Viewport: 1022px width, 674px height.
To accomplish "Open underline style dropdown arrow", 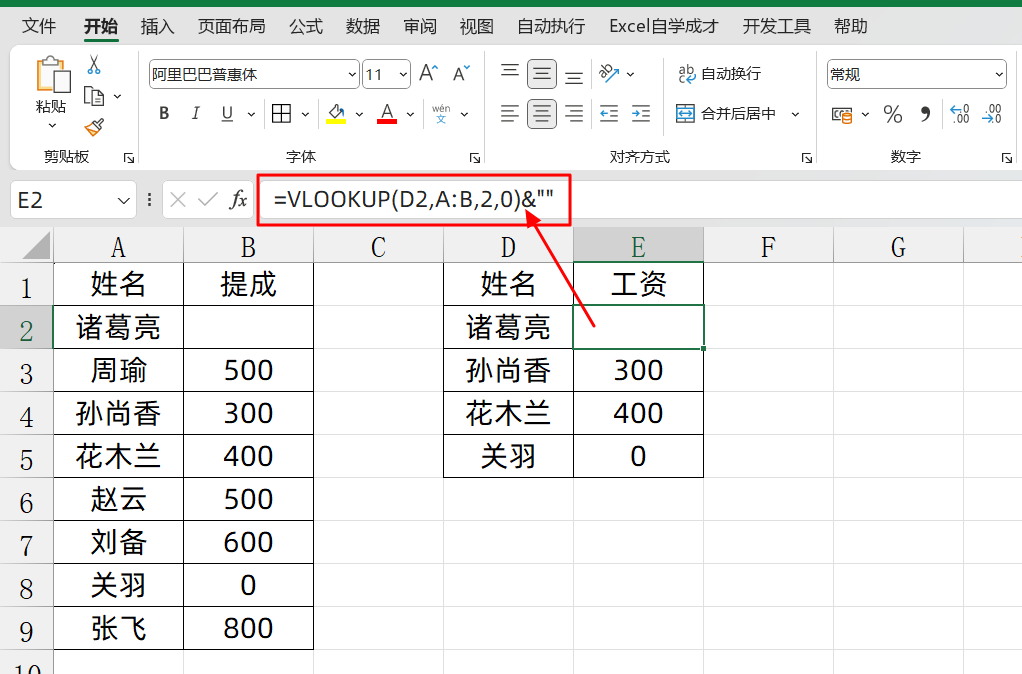I will point(251,114).
